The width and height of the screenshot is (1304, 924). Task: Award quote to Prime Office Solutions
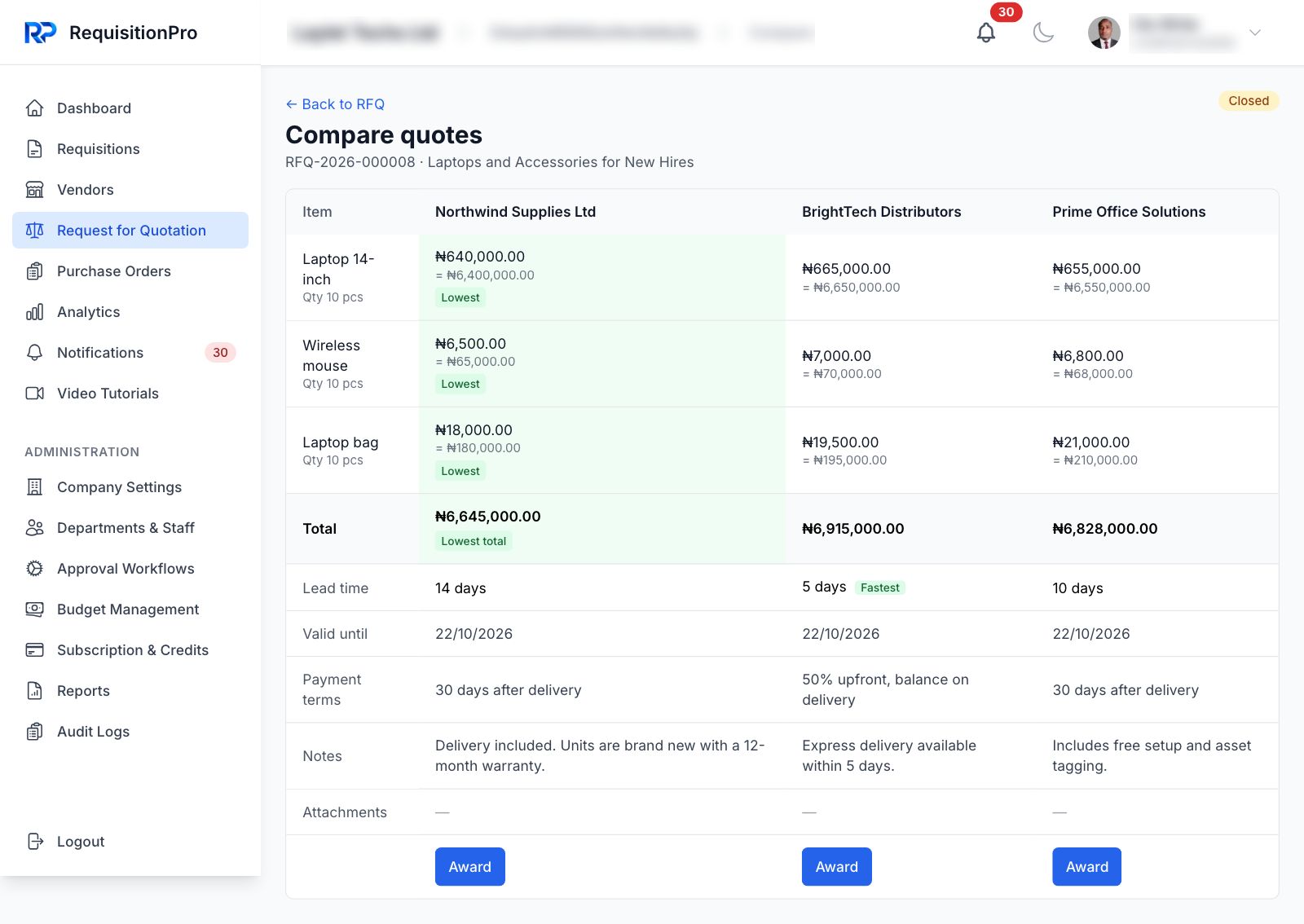pos(1087,867)
